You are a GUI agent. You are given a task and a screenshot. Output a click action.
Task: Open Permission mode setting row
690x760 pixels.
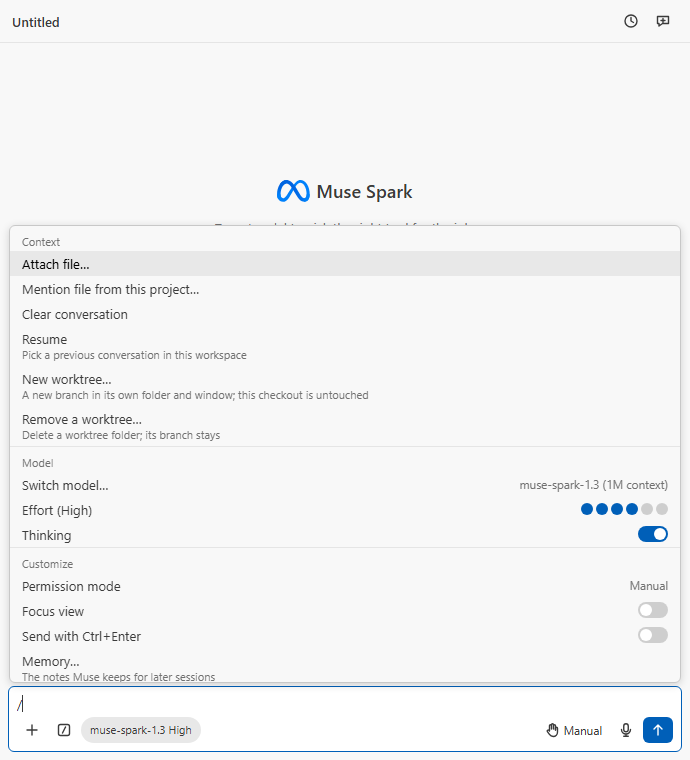tap(345, 586)
